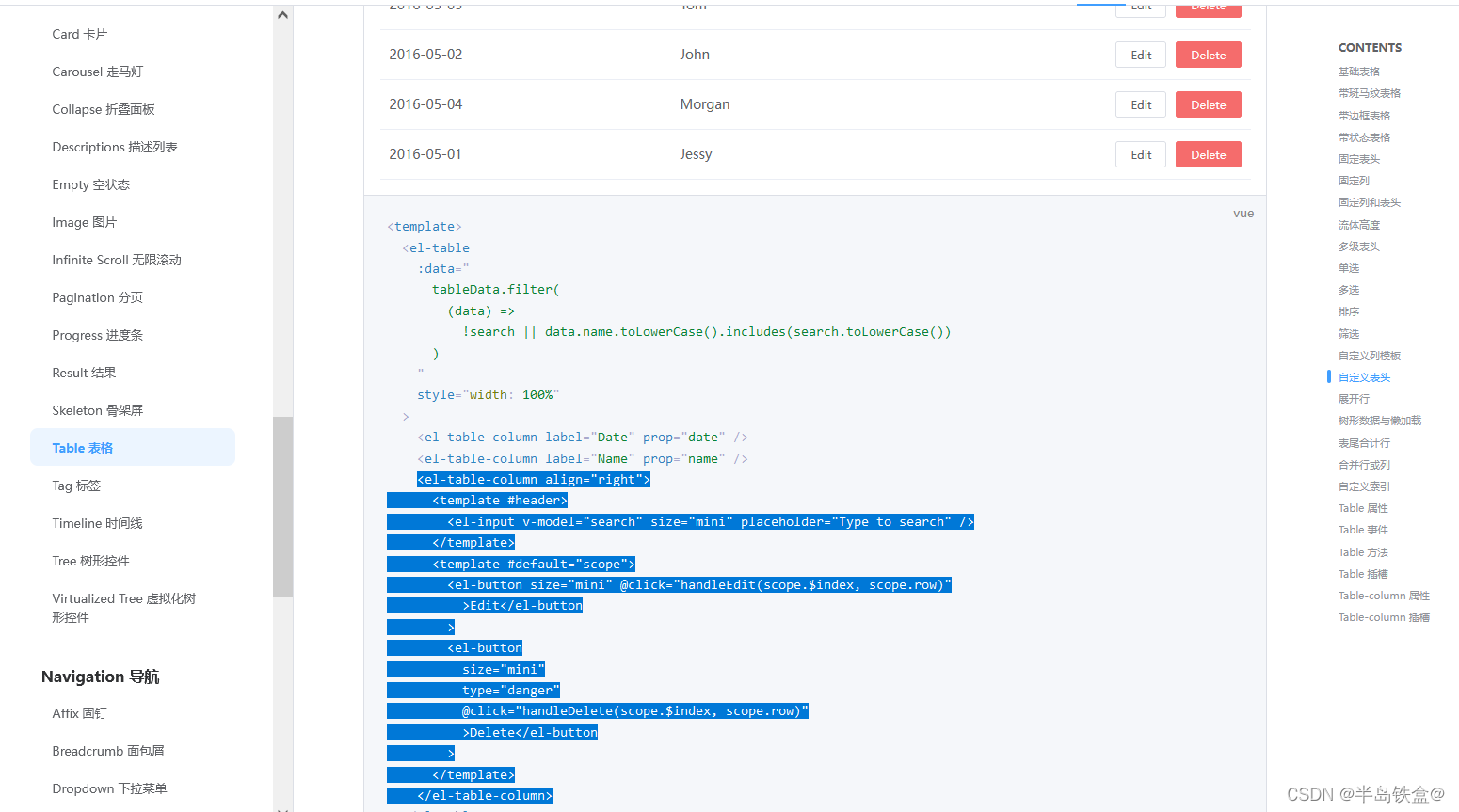Click date cell 2016-05-04
Image resolution: width=1459 pixels, height=812 pixels.
425,104
